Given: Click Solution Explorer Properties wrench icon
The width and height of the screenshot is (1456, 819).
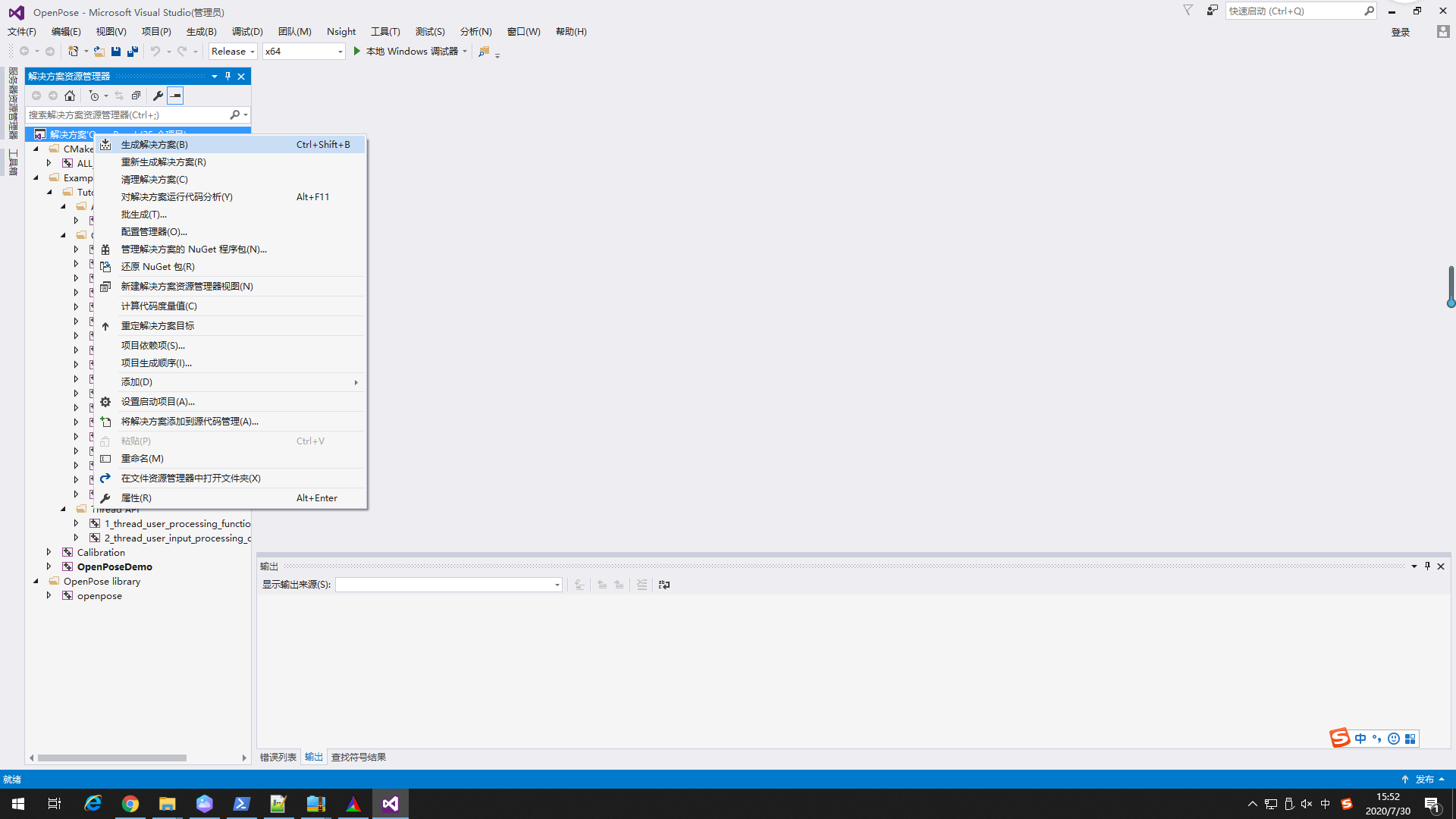Looking at the screenshot, I should coord(158,96).
